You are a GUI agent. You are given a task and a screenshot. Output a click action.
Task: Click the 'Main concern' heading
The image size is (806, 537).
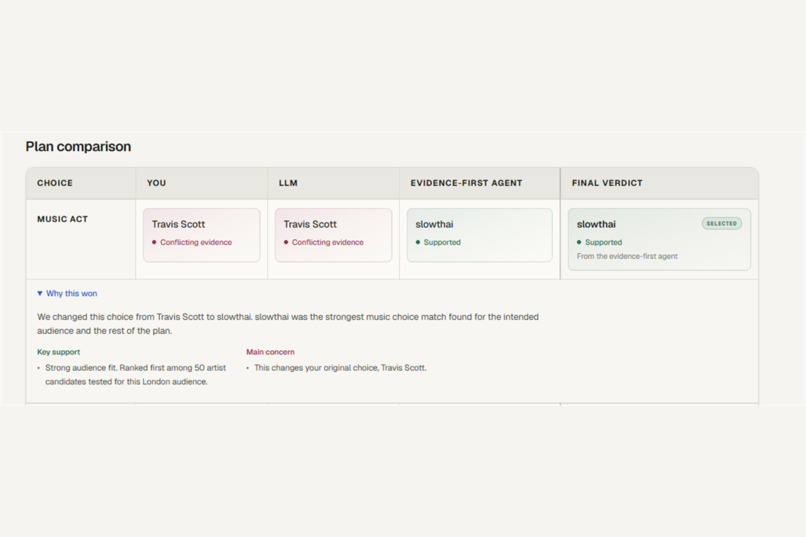[270, 352]
